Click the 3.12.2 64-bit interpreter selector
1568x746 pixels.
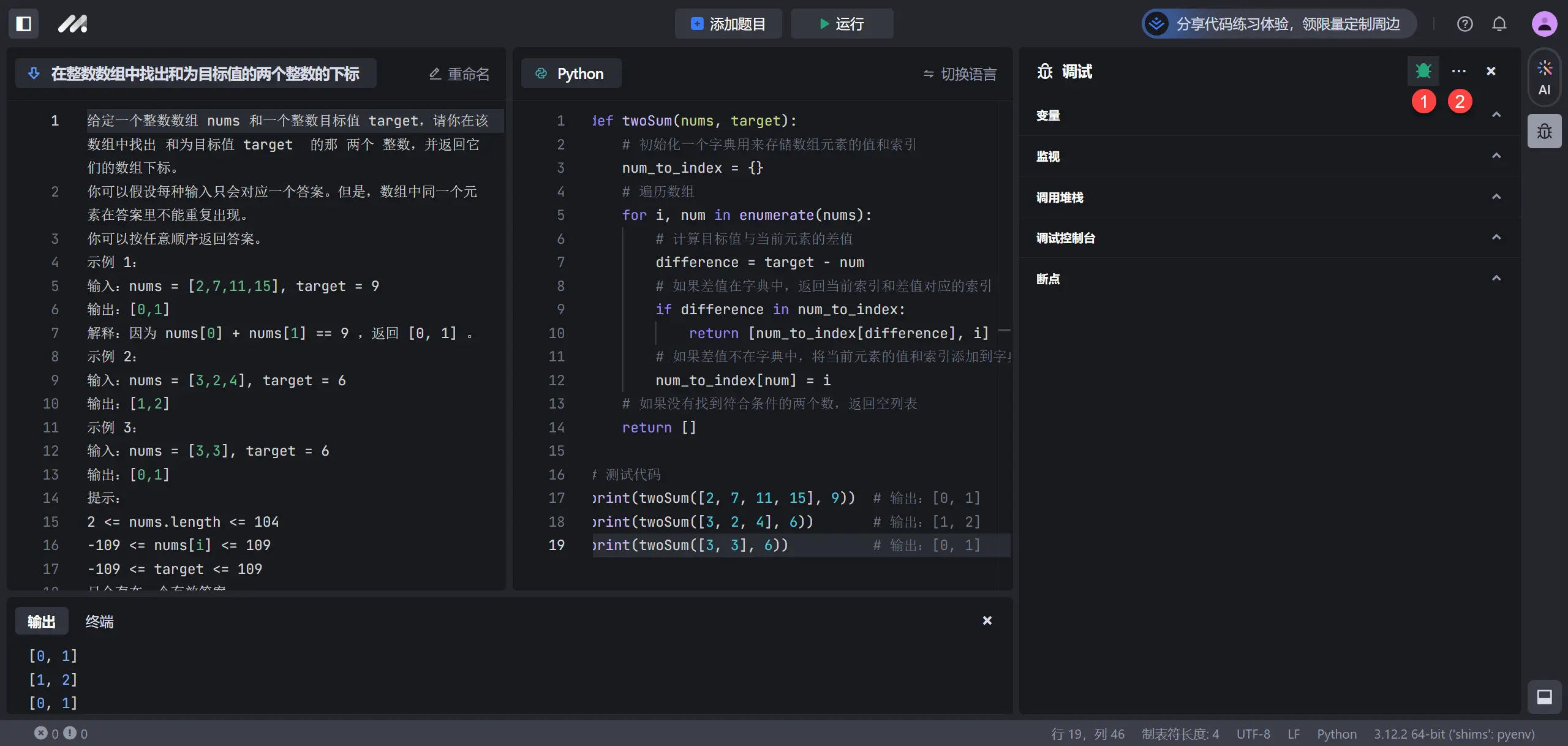(1454, 734)
